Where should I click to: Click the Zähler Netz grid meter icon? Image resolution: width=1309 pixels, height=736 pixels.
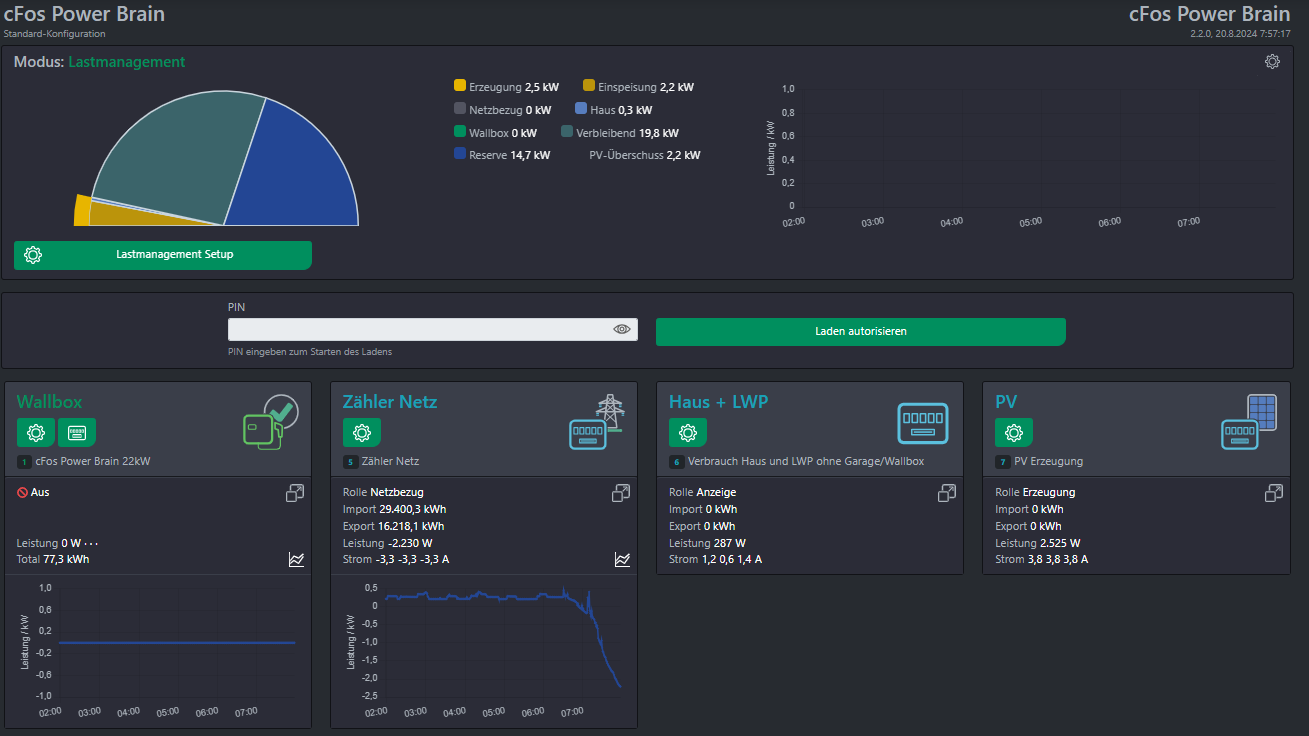click(597, 422)
